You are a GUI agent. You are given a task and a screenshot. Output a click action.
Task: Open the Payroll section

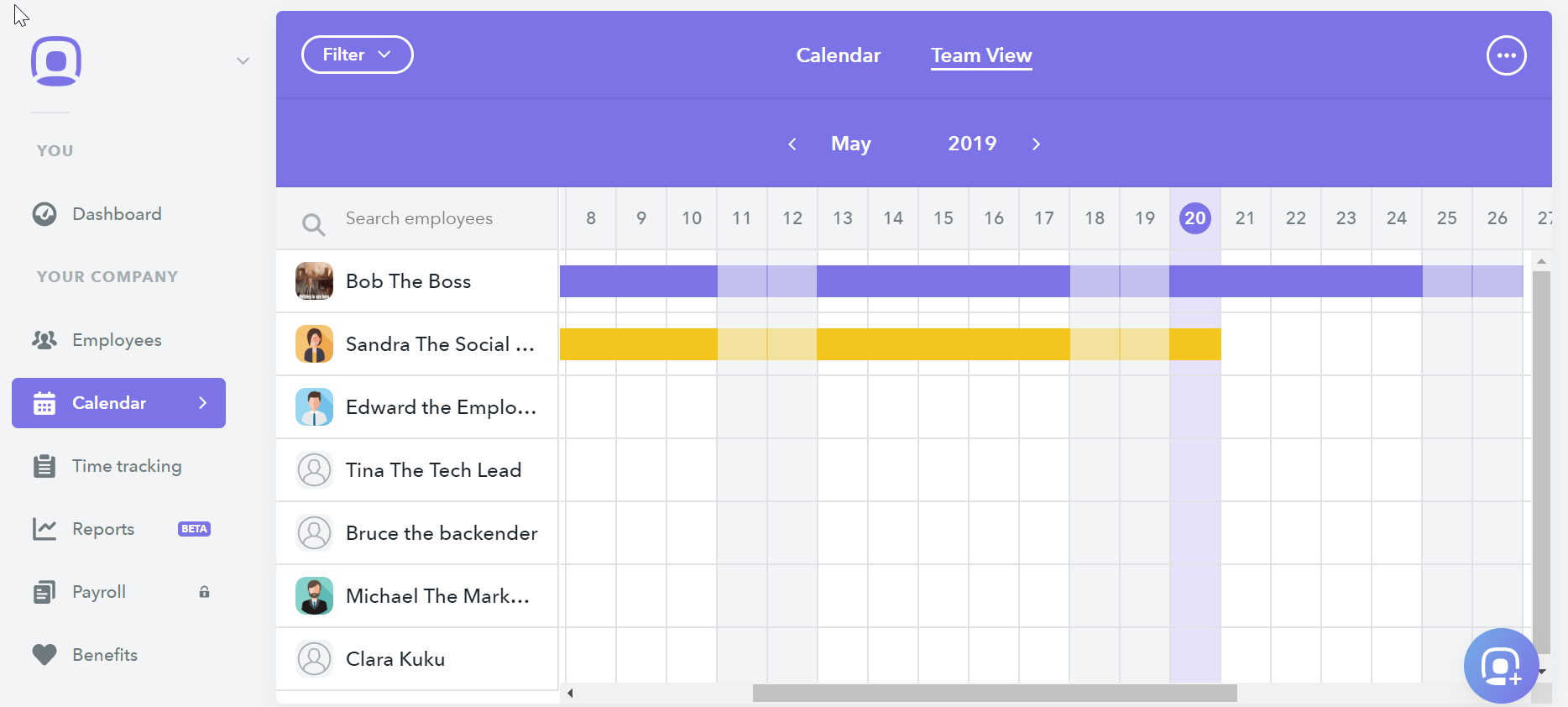99,592
